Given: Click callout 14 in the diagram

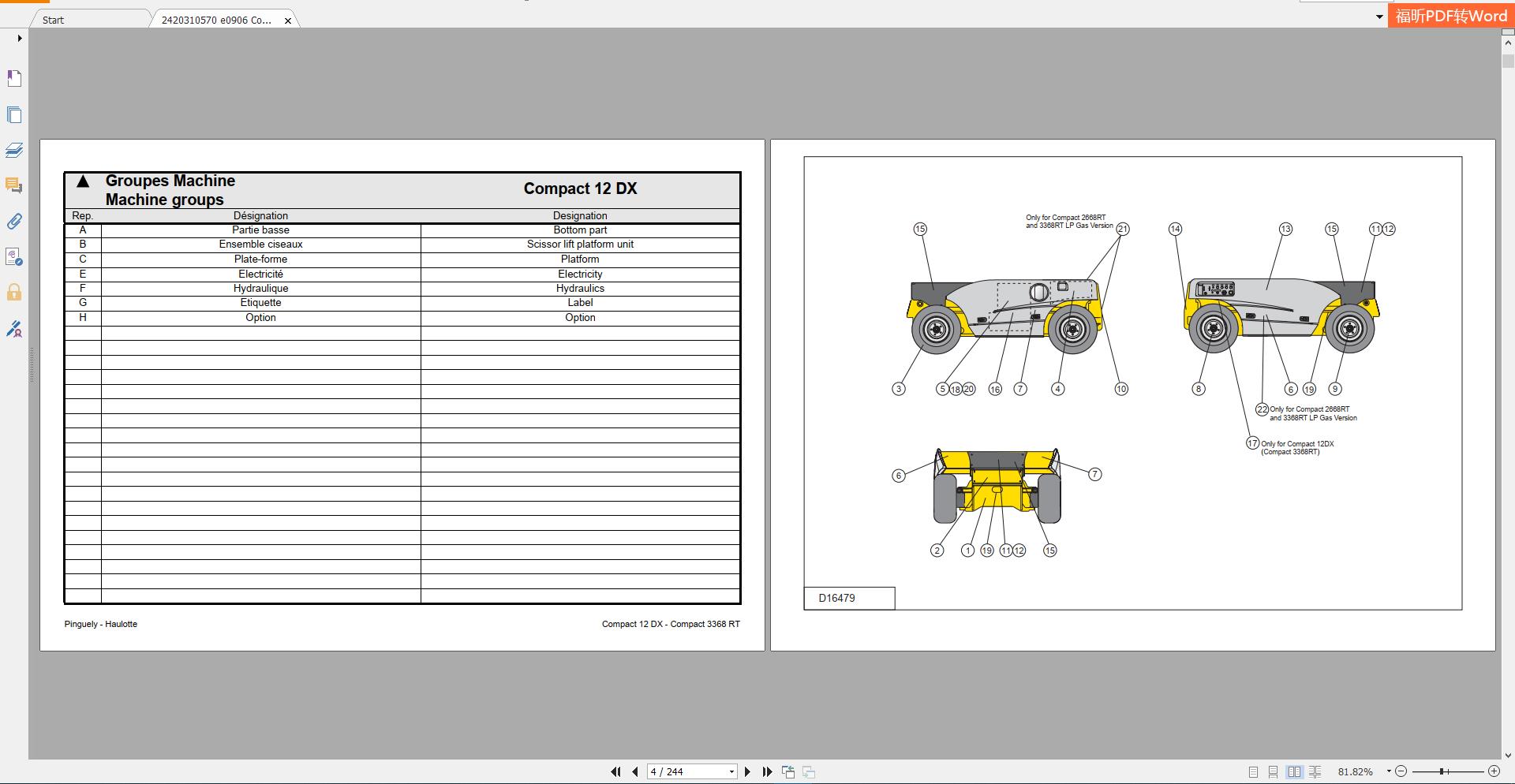Looking at the screenshot, I should [1176, 229].
